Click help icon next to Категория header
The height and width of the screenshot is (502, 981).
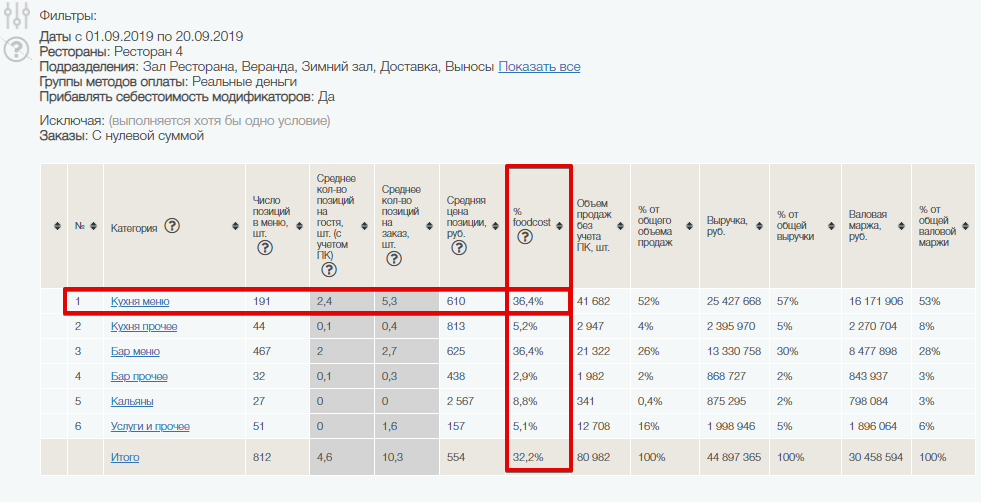(172, 227)
